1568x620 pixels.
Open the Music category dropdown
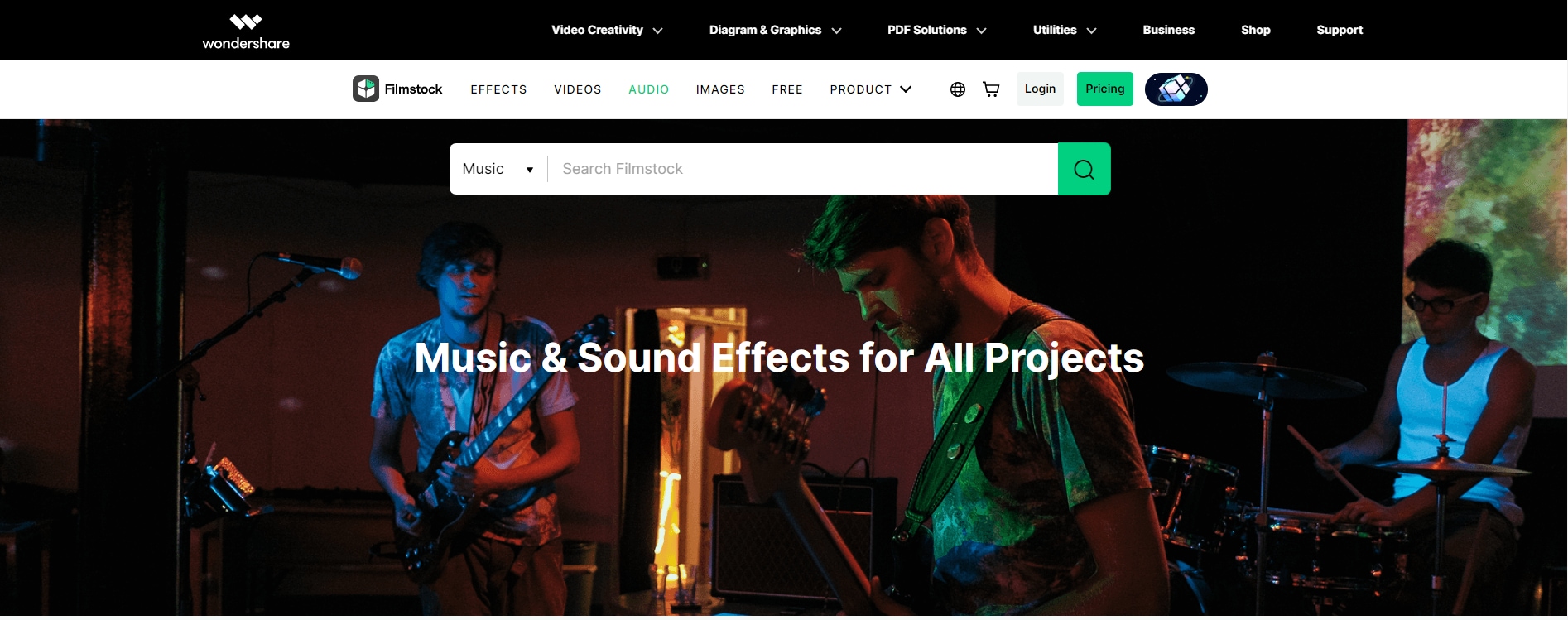(498, 169)
